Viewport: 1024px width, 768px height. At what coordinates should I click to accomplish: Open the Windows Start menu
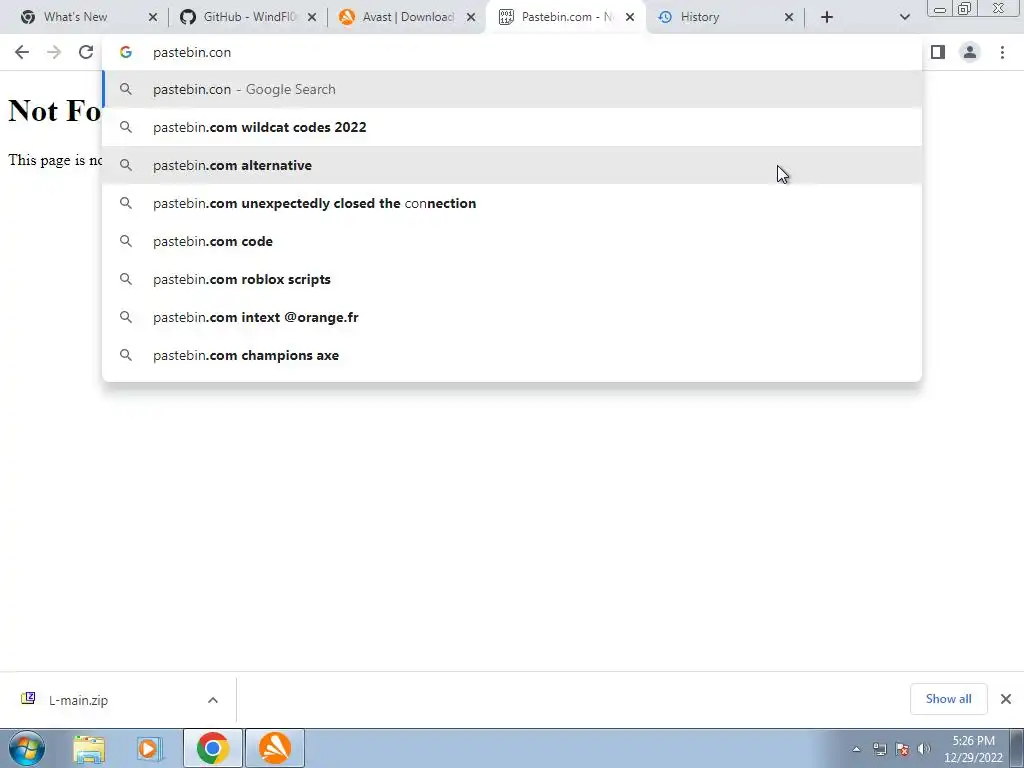pos(27,748)
